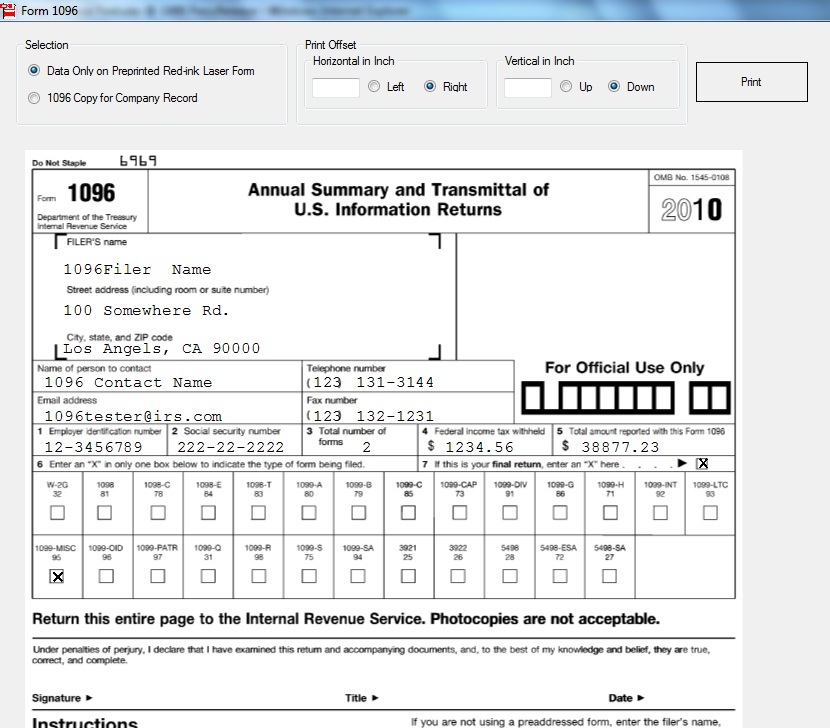Screen dimensions: 830x728
Task: Choose the Right horizontal offset option
Action: 431,87
